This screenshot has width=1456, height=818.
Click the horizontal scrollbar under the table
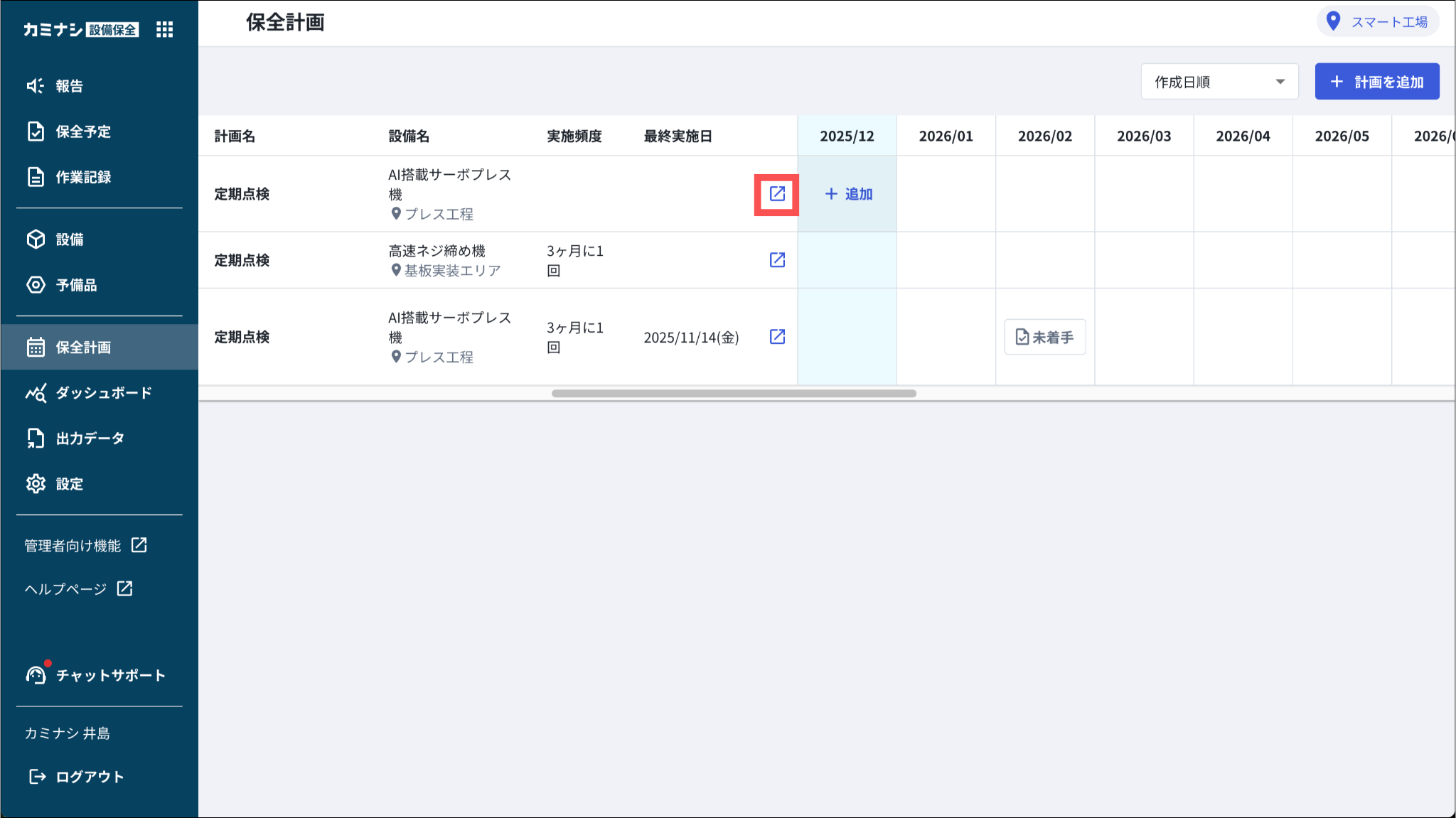(x=733, y=394)
